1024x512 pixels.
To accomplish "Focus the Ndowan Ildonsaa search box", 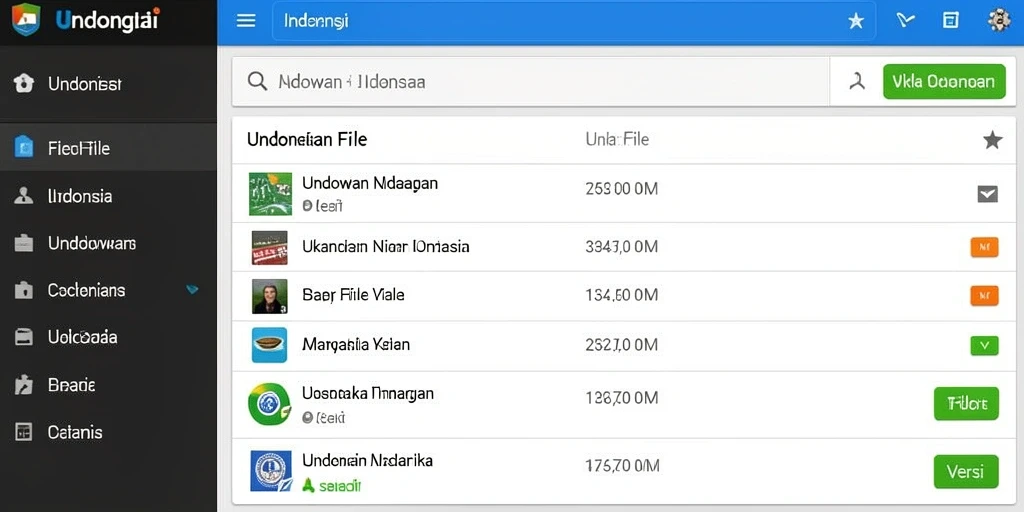I will [x=531, y=82].
